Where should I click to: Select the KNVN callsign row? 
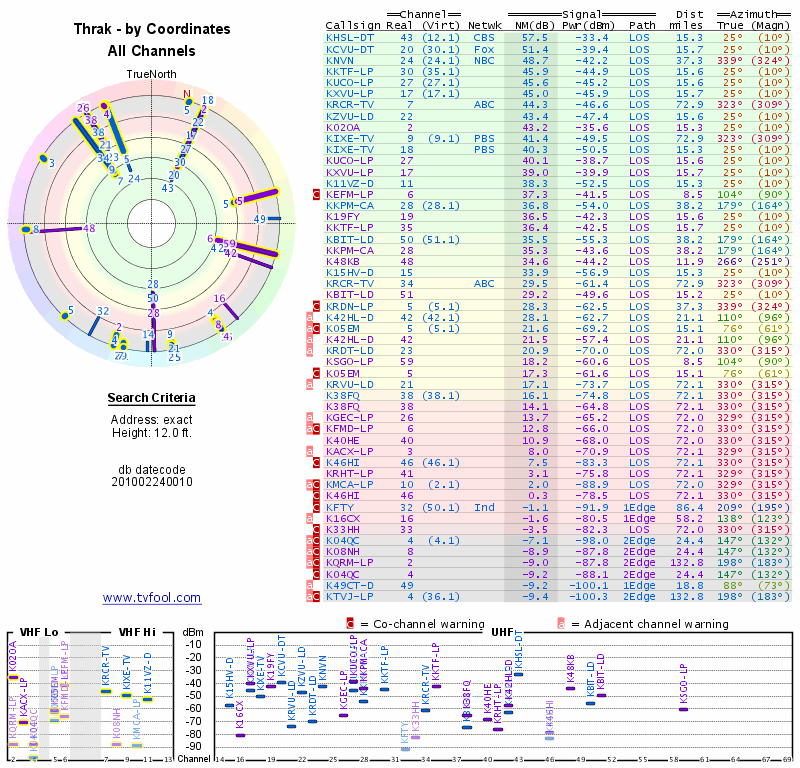click(340, 60)
